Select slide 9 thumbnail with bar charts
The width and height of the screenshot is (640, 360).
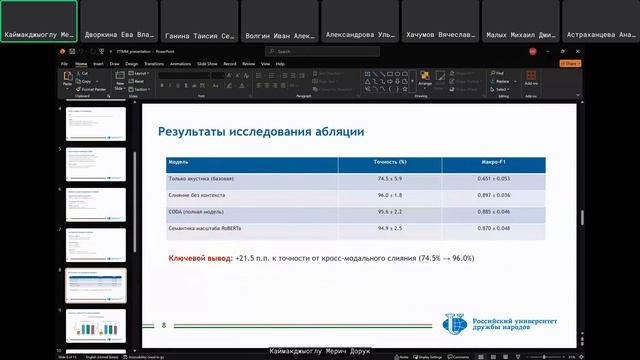pos(96,326)
